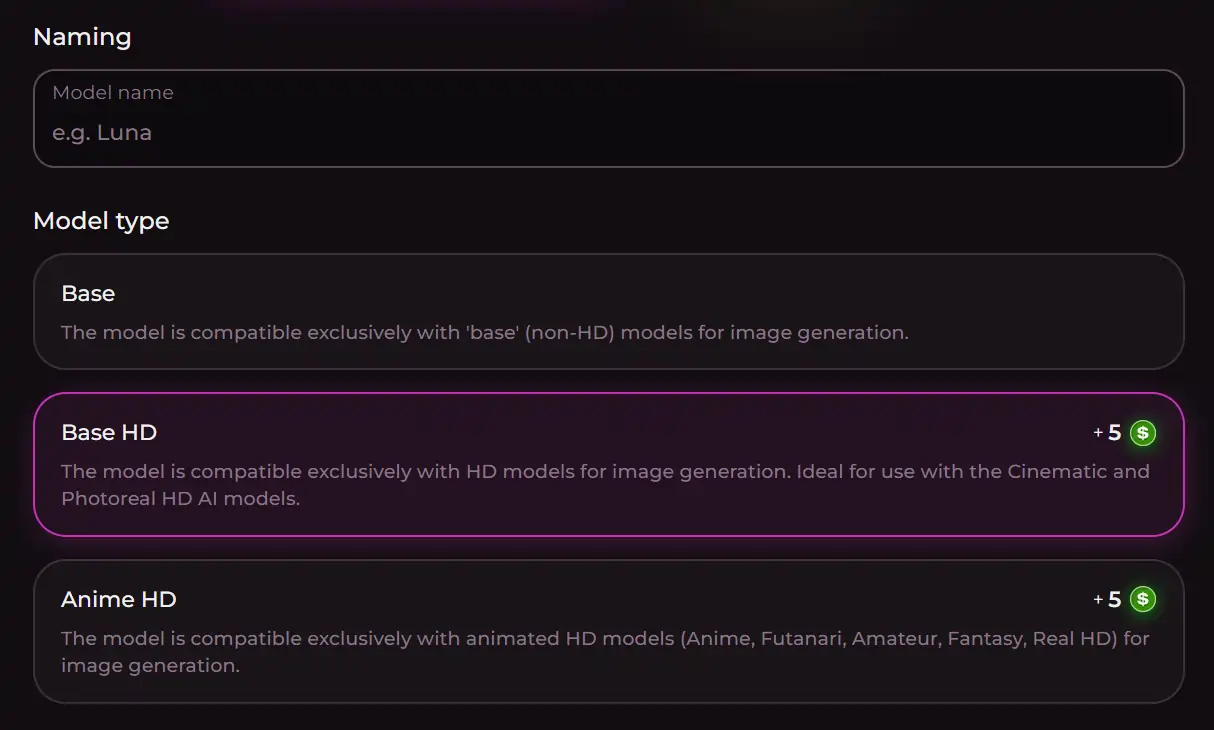Click the 'e.g. Luna' placeholder text
The image size is (1214, 730).
pyautogui.click(x=101, y=132)
